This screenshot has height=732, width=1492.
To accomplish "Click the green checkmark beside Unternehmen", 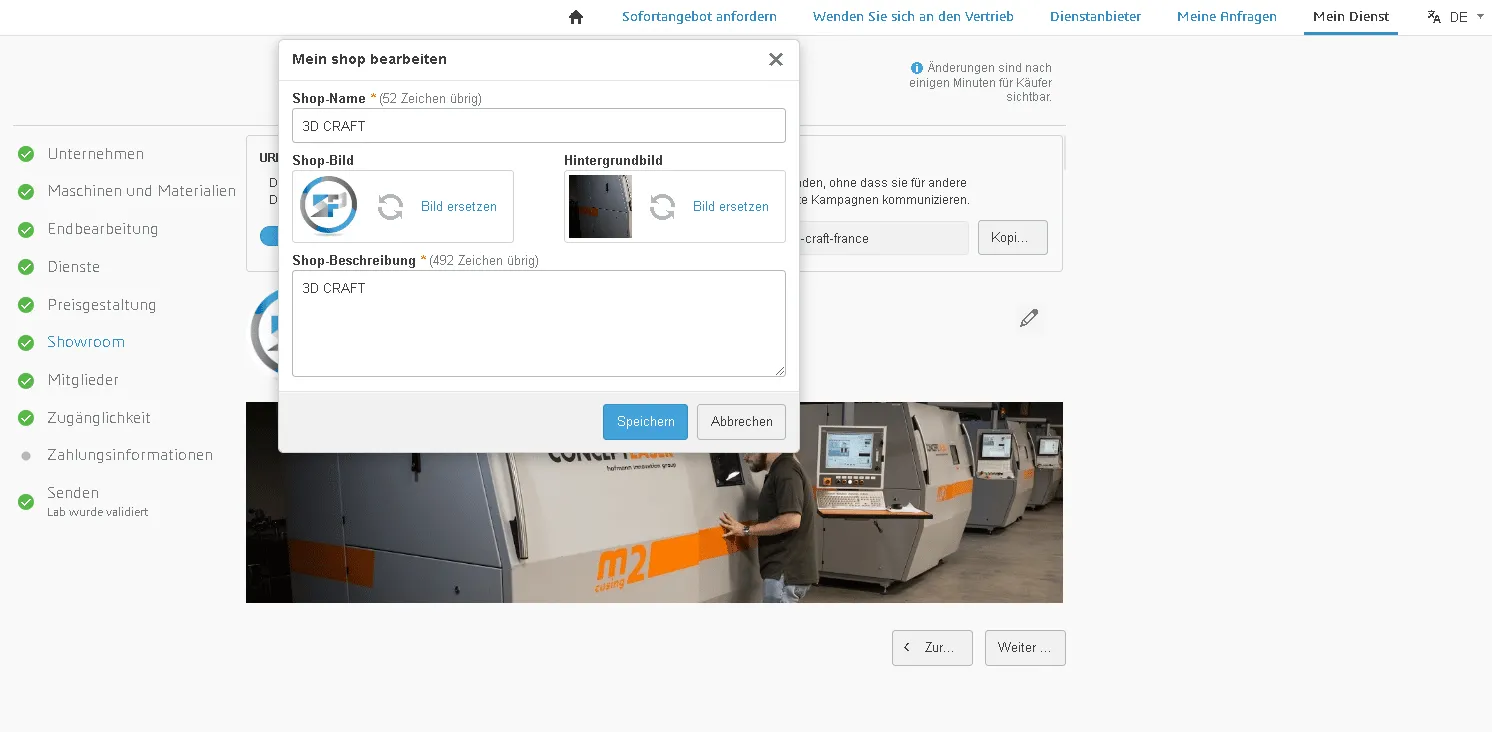I will (x=26, y=154).
